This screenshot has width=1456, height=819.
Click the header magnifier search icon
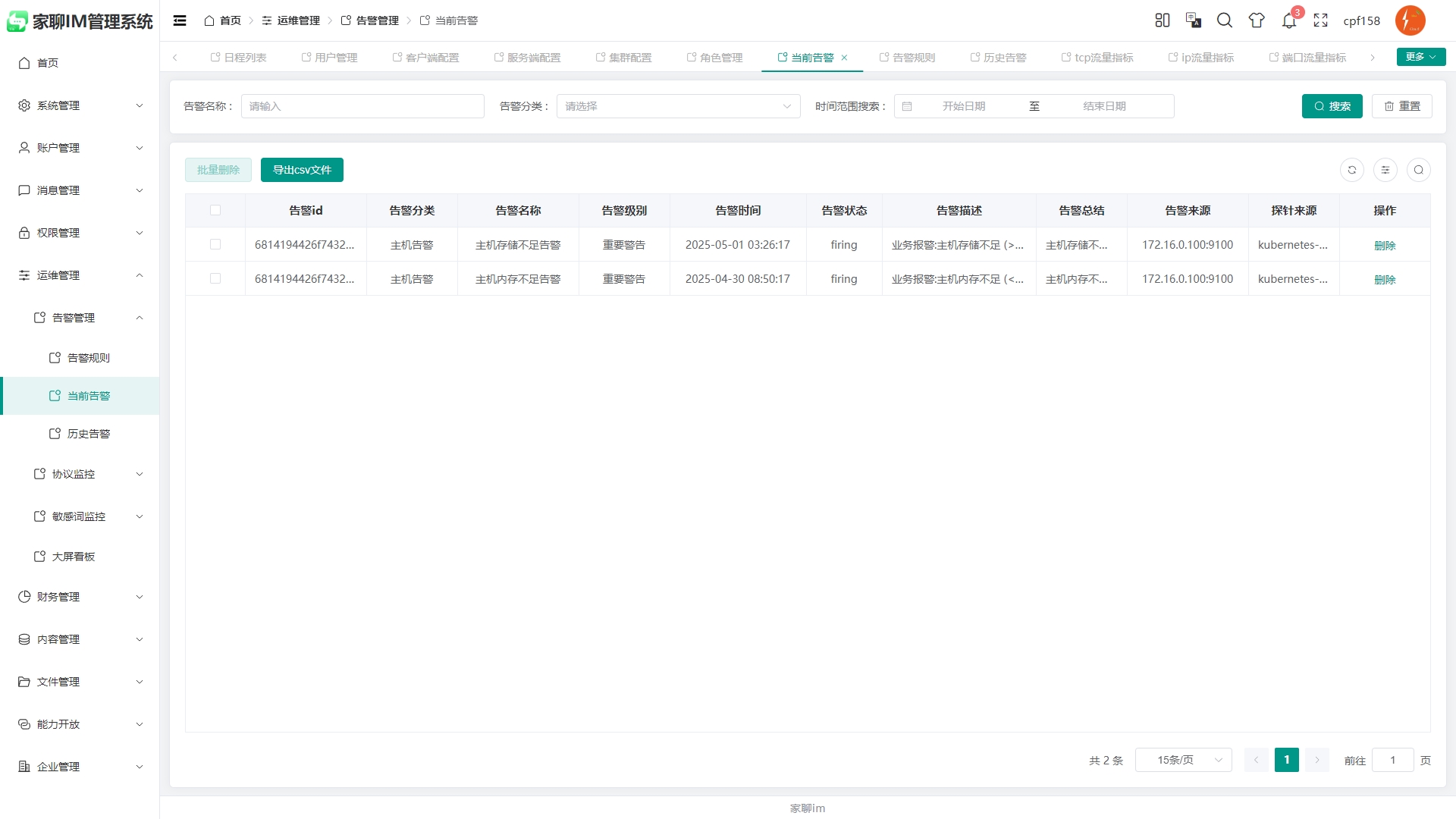click(1224, 20)
